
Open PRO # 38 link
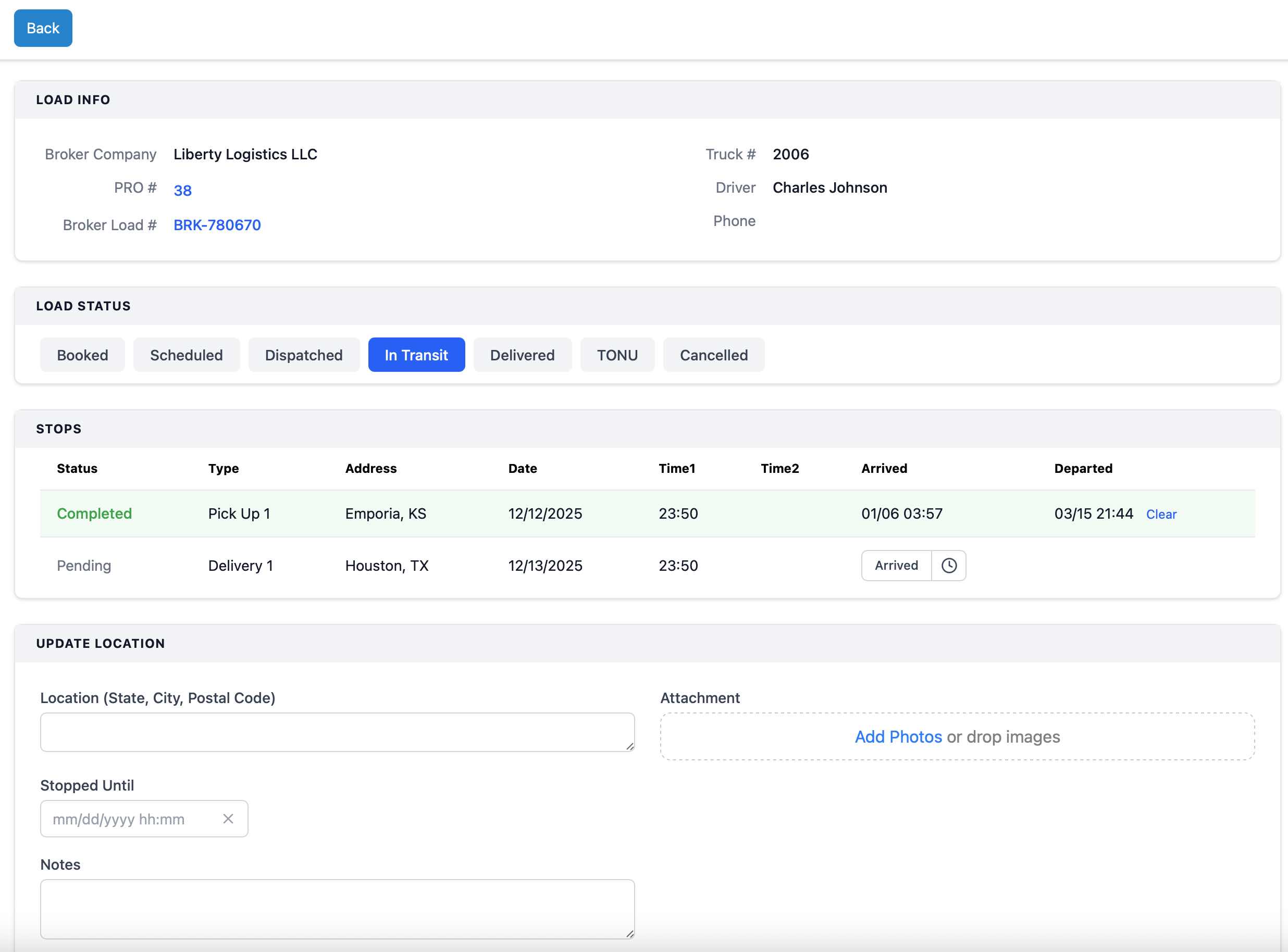(183, 190)
